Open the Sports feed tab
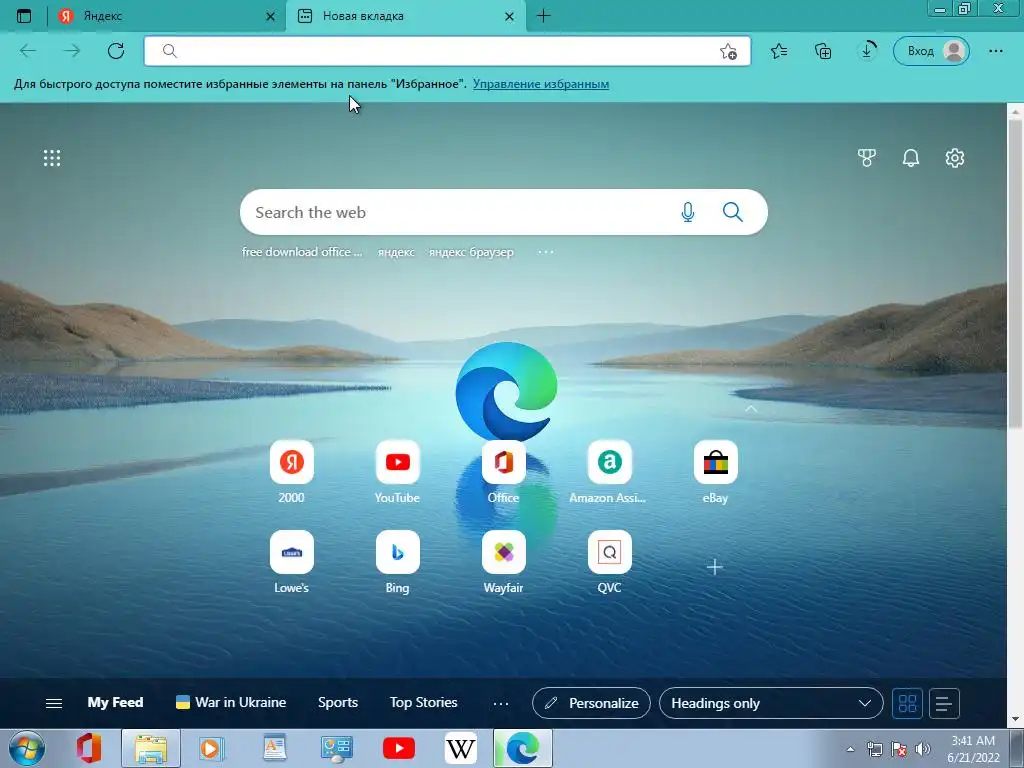1024x768 pixels. click(338, 703)
